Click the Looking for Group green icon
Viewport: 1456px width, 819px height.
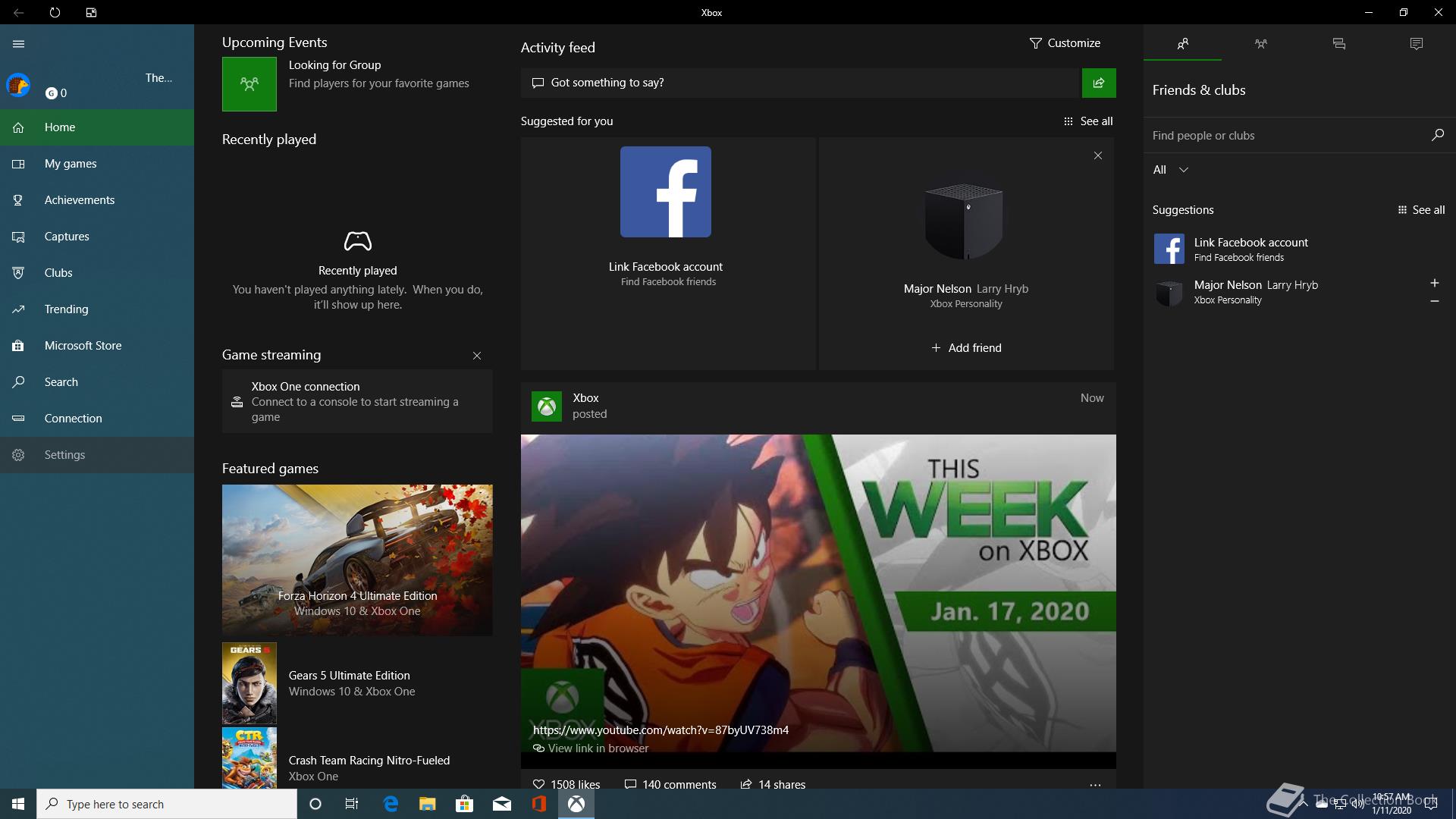(249, 84)
